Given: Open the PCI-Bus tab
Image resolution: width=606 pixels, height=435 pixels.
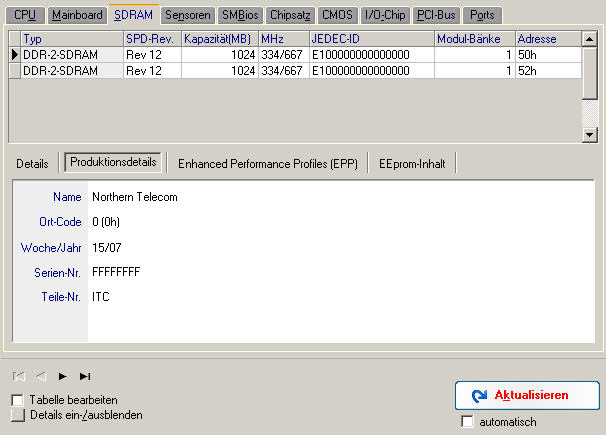Looking at the screenshot, I should (x=436, y=15).
